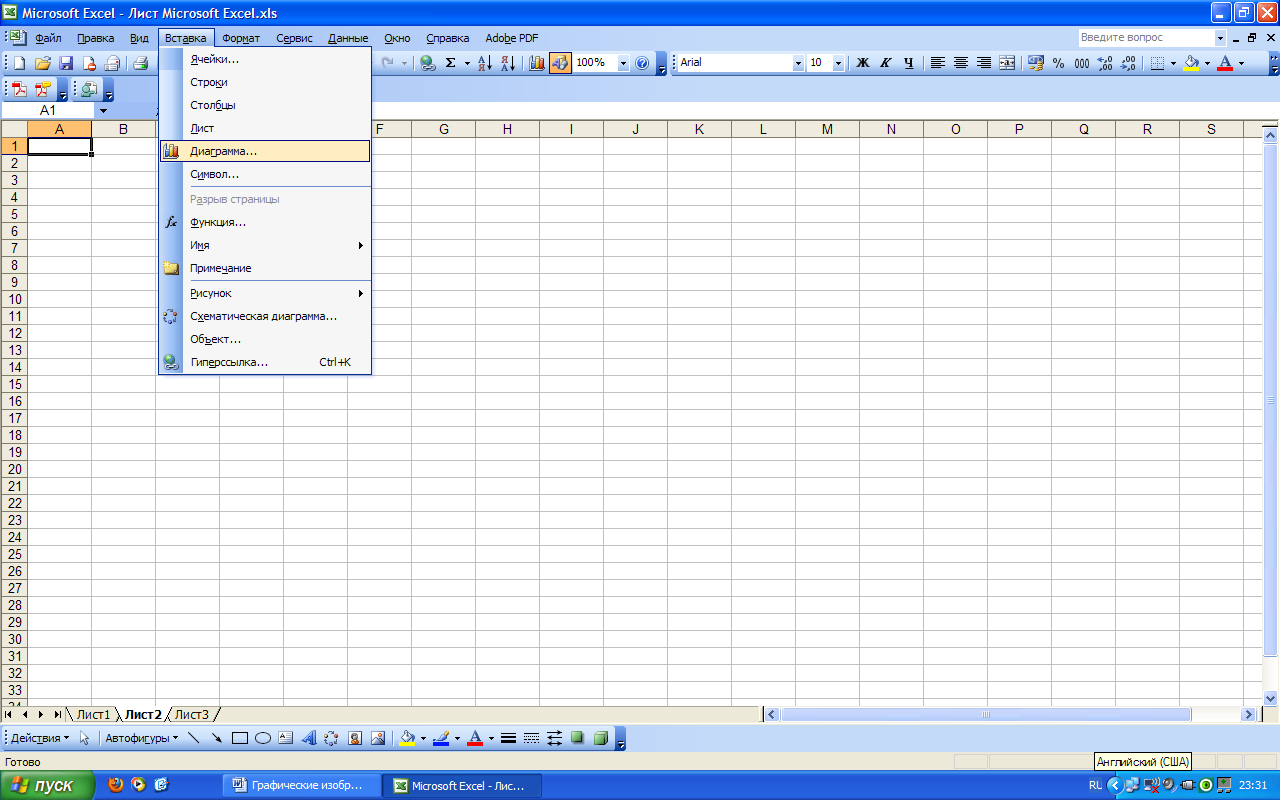Select the Rectangle drawing tool
1280x800 pixels.
239,738
